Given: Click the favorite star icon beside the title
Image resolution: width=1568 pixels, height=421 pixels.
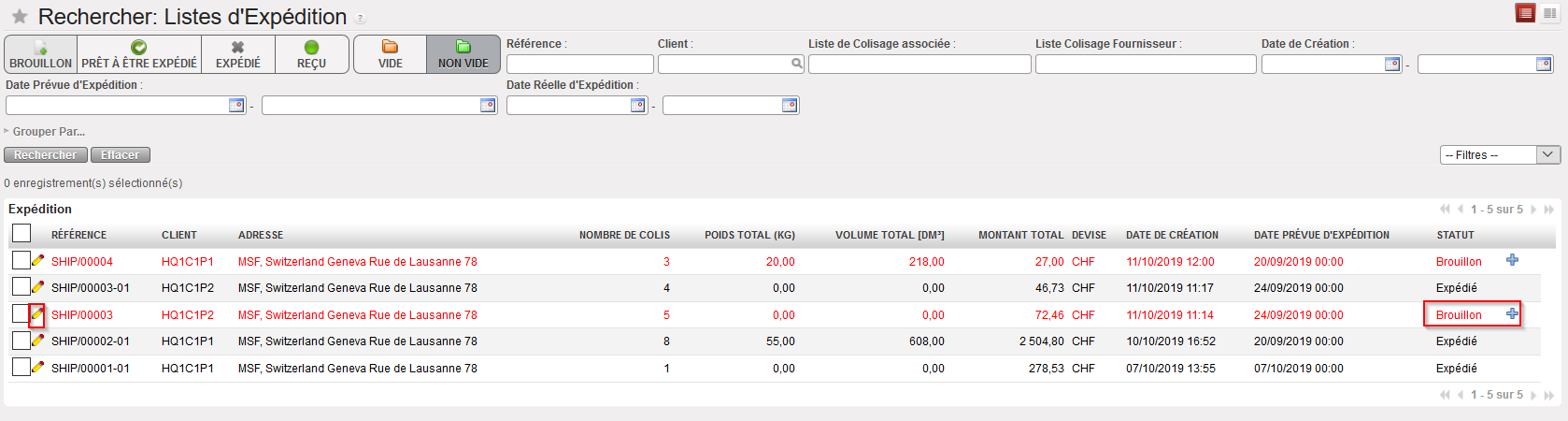Looking at the screenshot, I should [19, 18].
